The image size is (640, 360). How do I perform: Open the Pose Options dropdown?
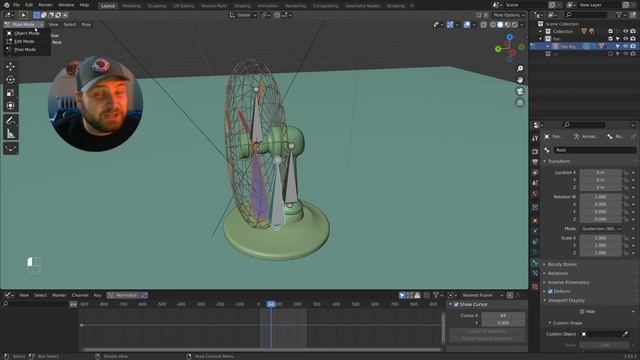[x=508, y=15]
